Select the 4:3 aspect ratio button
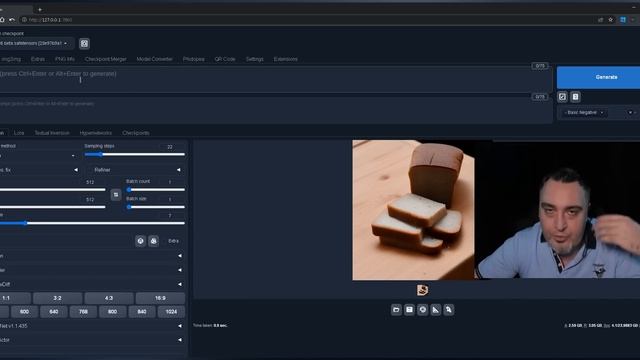 click(x=109, y=298)
